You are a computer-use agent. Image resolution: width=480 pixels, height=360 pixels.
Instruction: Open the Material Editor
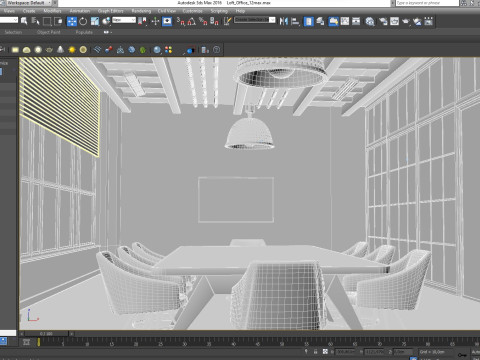(370, 22)
